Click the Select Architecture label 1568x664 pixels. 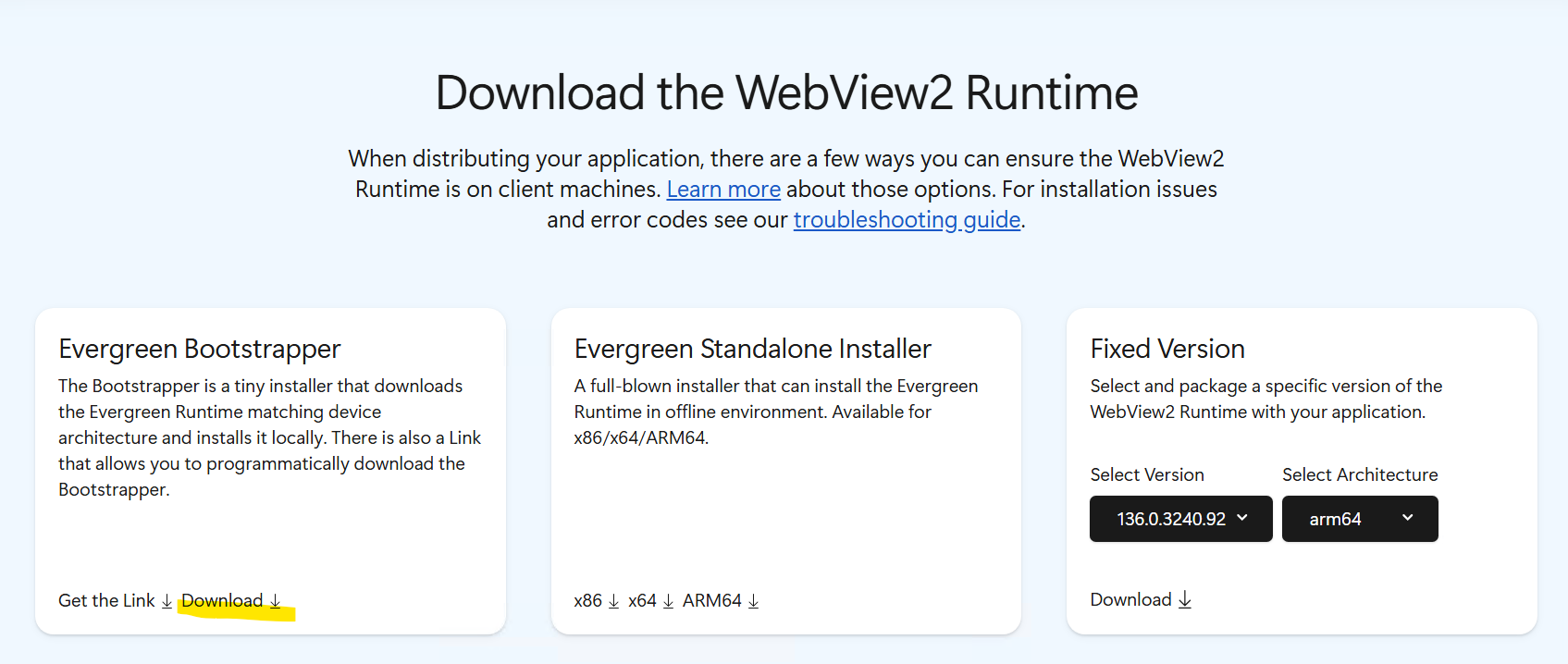(x=1360, y=474)
